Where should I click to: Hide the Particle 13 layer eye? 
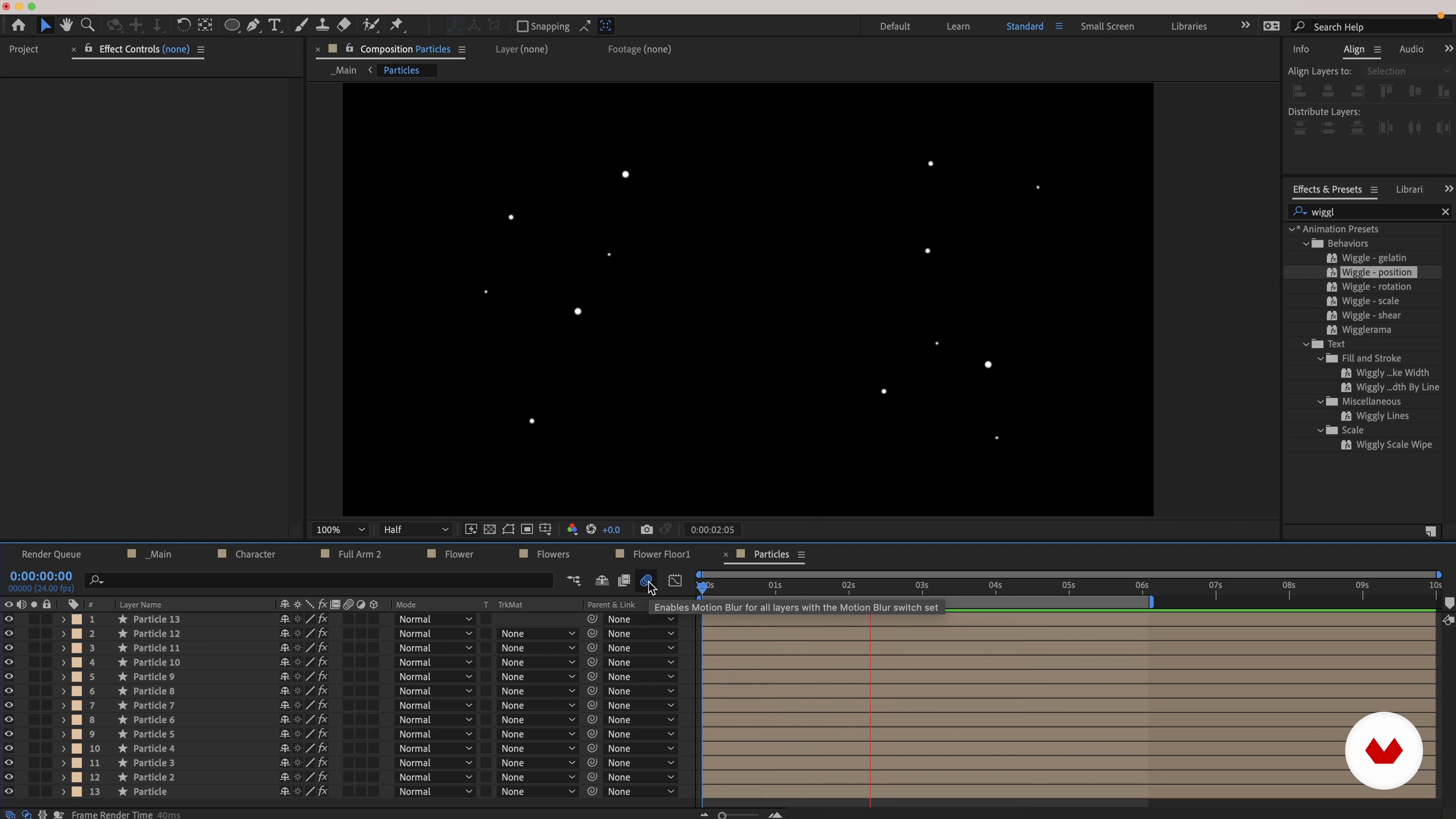pyautogui.click(x=8, y=620)
